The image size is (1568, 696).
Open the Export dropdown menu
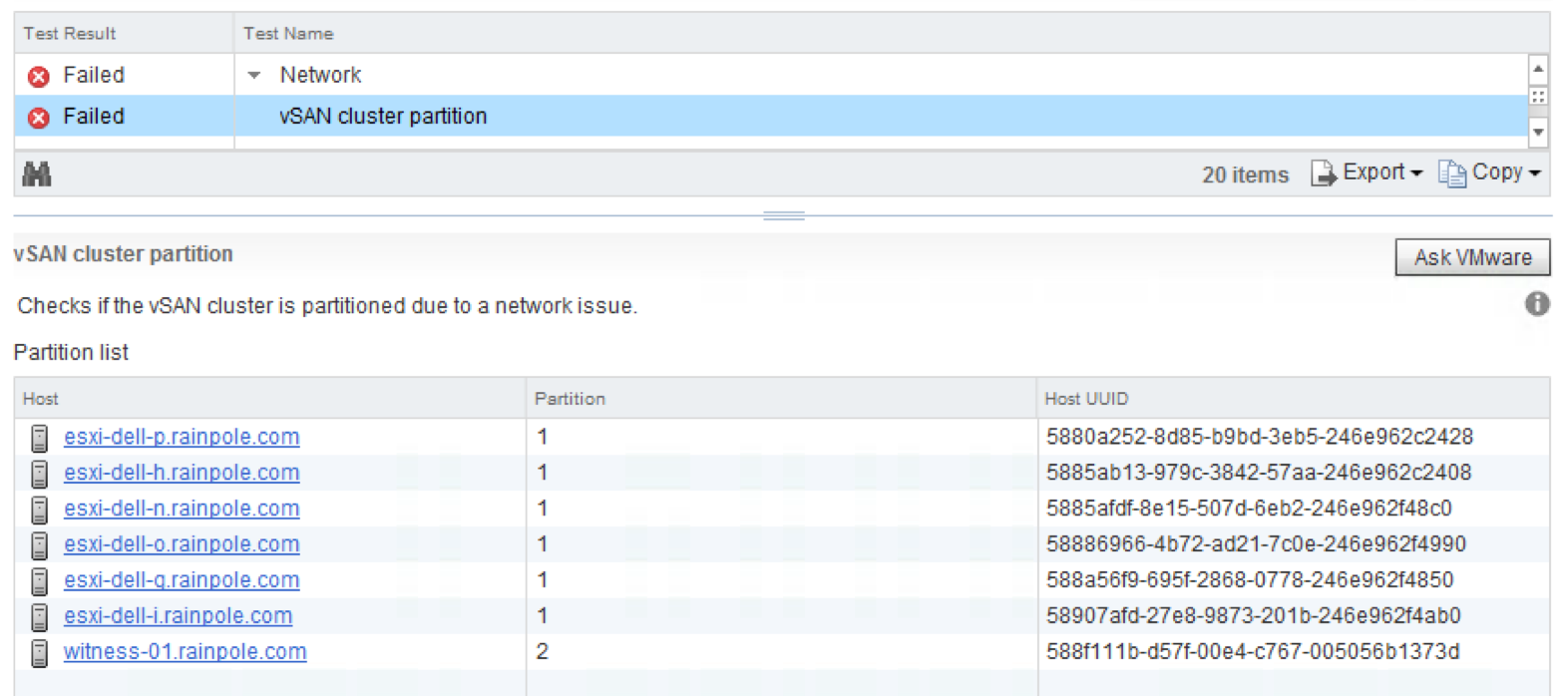click(x=1381, y=173)
